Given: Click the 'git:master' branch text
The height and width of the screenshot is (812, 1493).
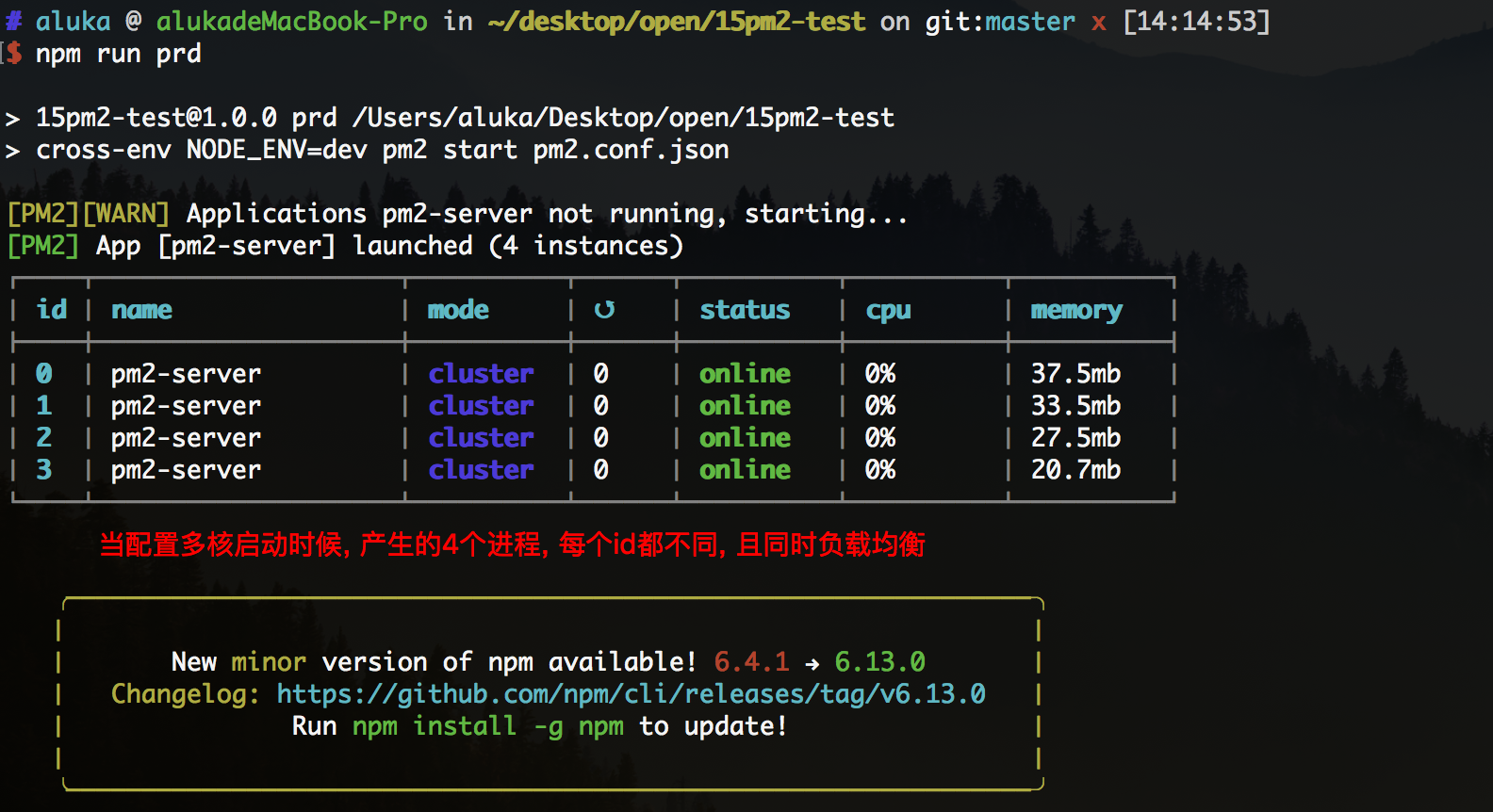Looking at the screenshot, I should (x=1000, y=22).
